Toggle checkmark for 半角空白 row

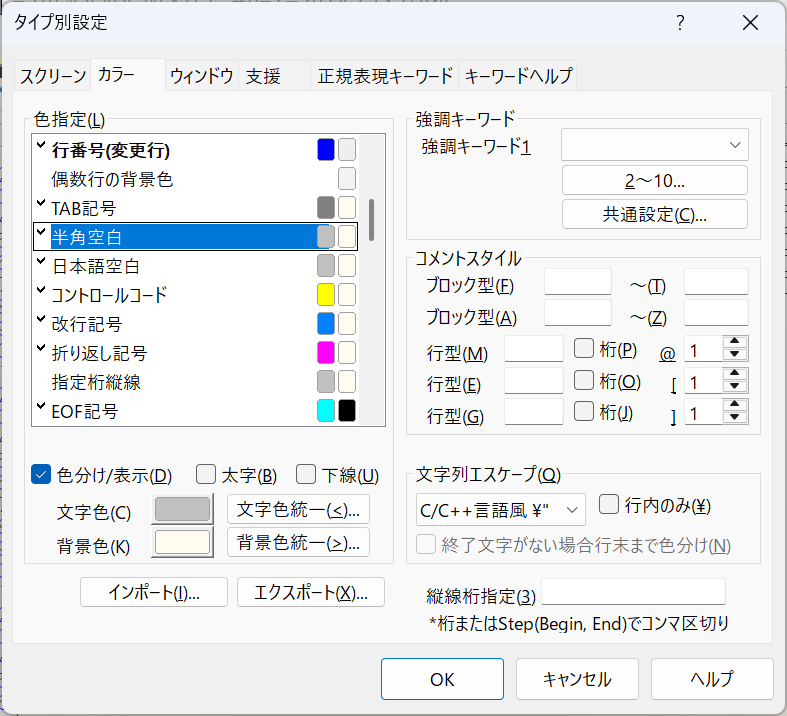pyautogui.click(x=41, y=232)
